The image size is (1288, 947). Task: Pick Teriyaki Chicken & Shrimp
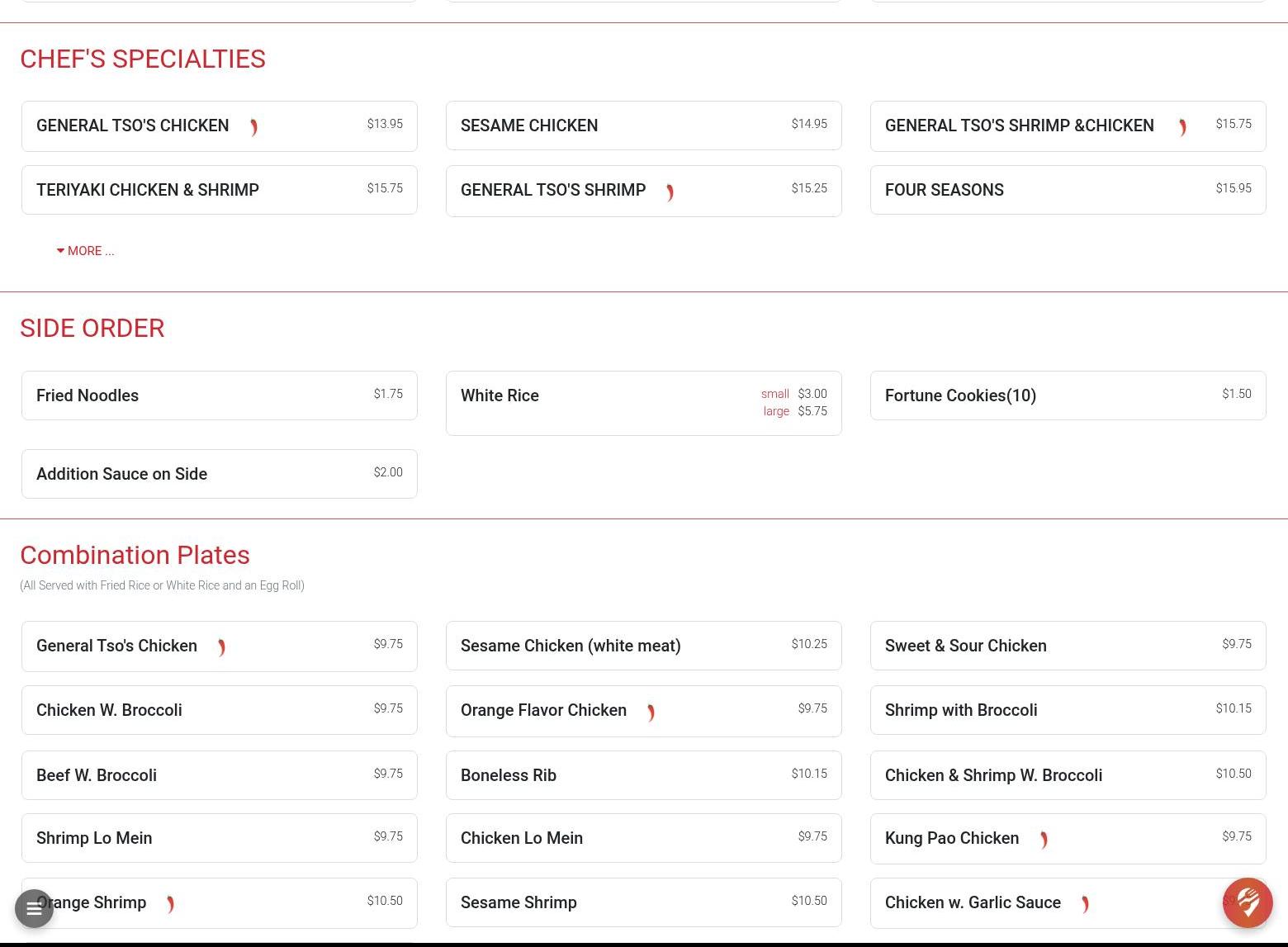point(220,190)
